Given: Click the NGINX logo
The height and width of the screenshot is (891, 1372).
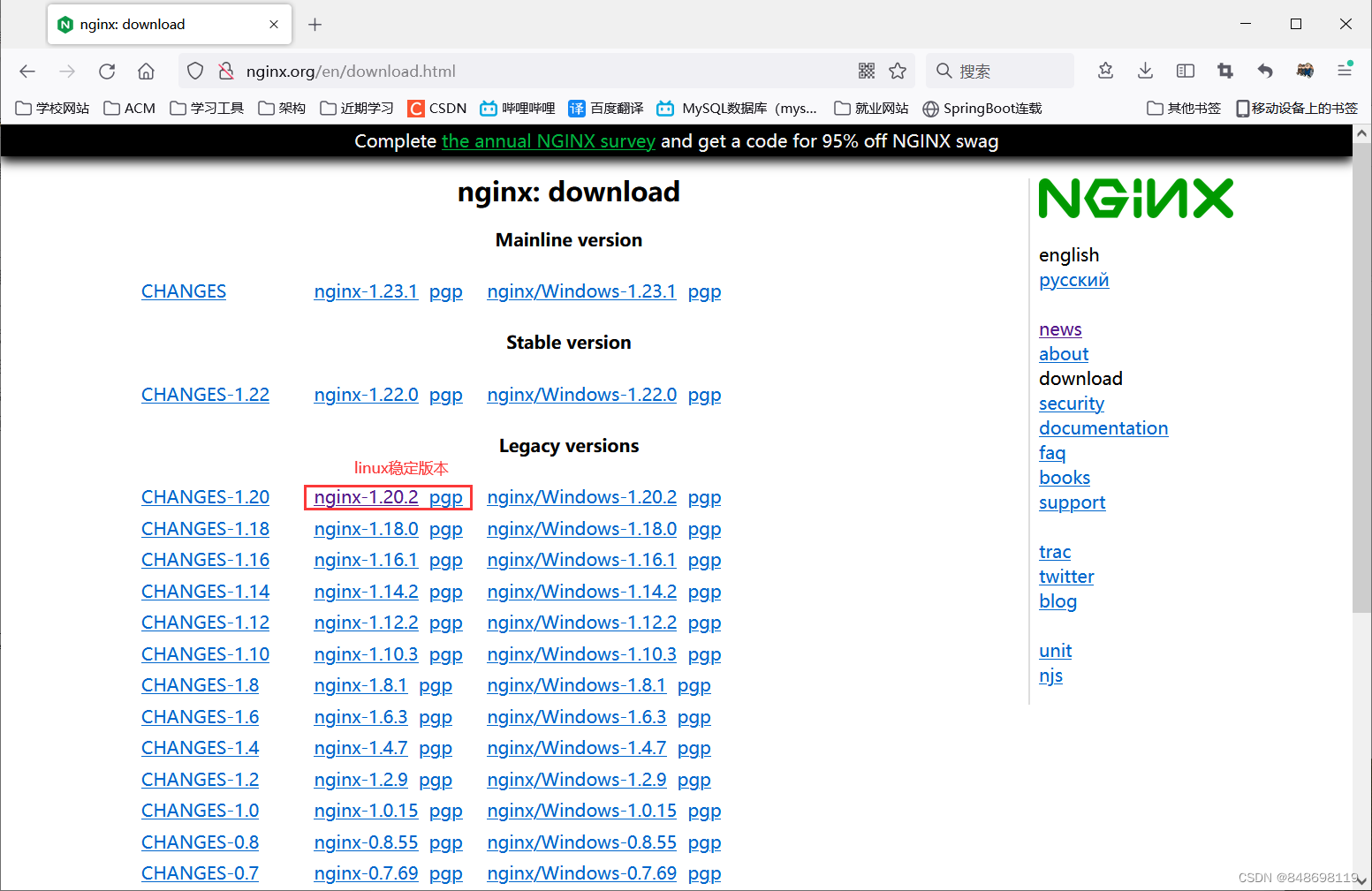Looking at the screenshot, I should pyautogui.click(x=1135, y=199).
